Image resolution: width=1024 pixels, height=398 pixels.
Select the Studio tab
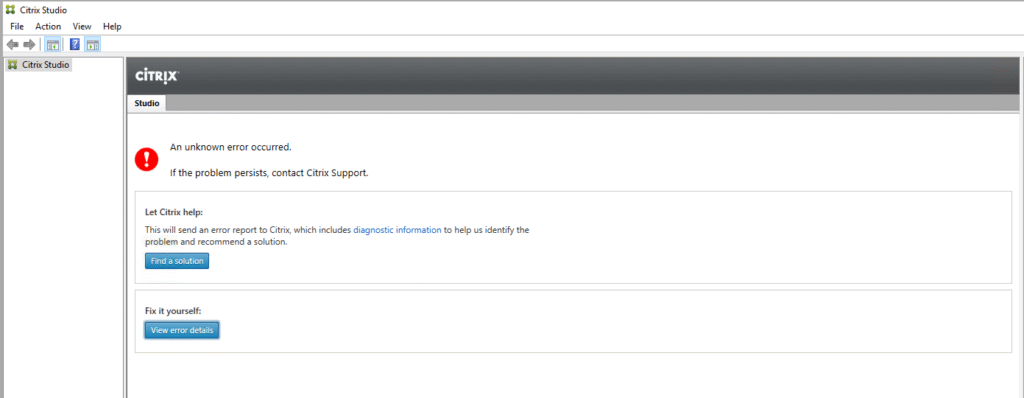coord(147,103)
